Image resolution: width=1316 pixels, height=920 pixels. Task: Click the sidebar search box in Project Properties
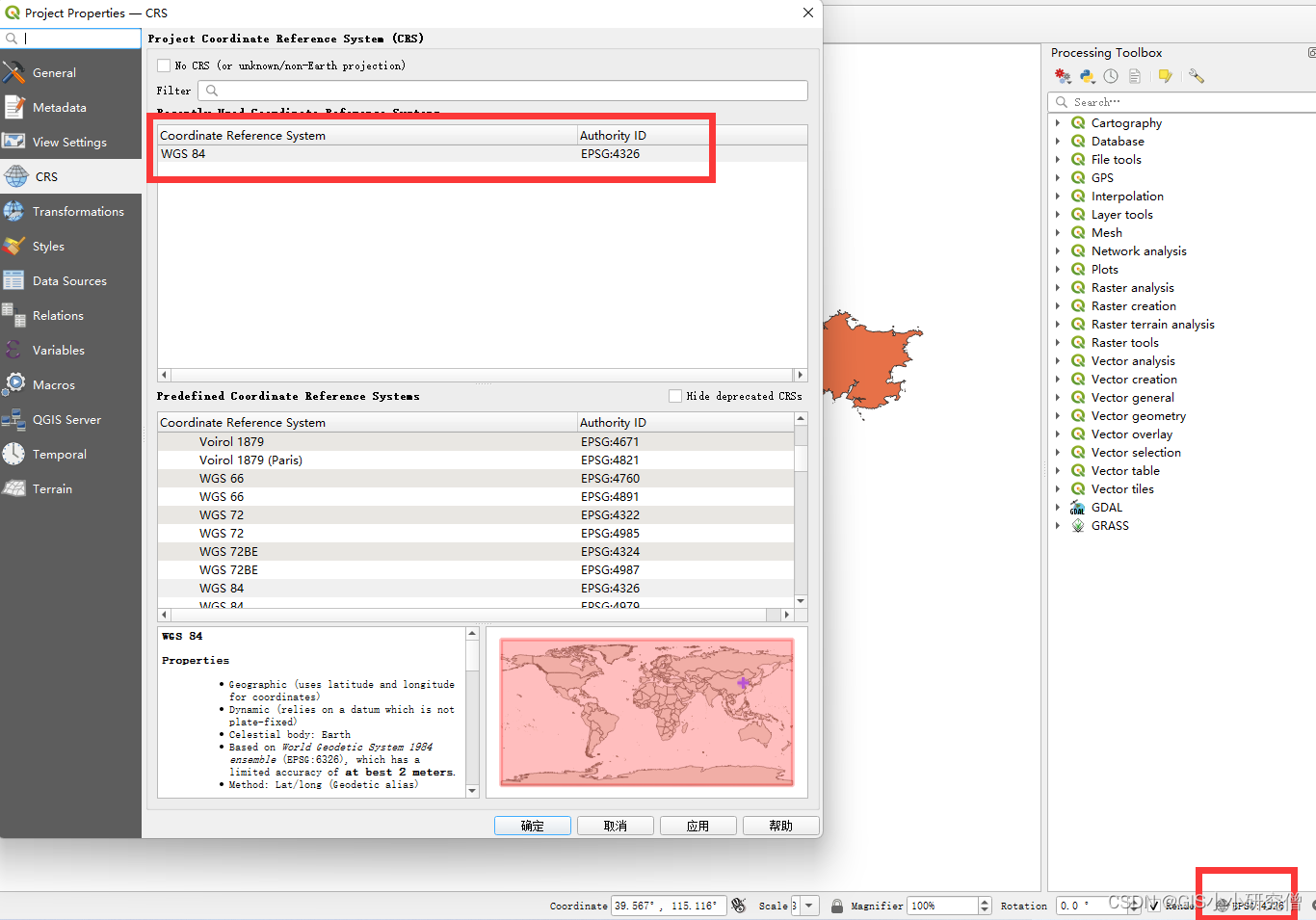(71, 39)
